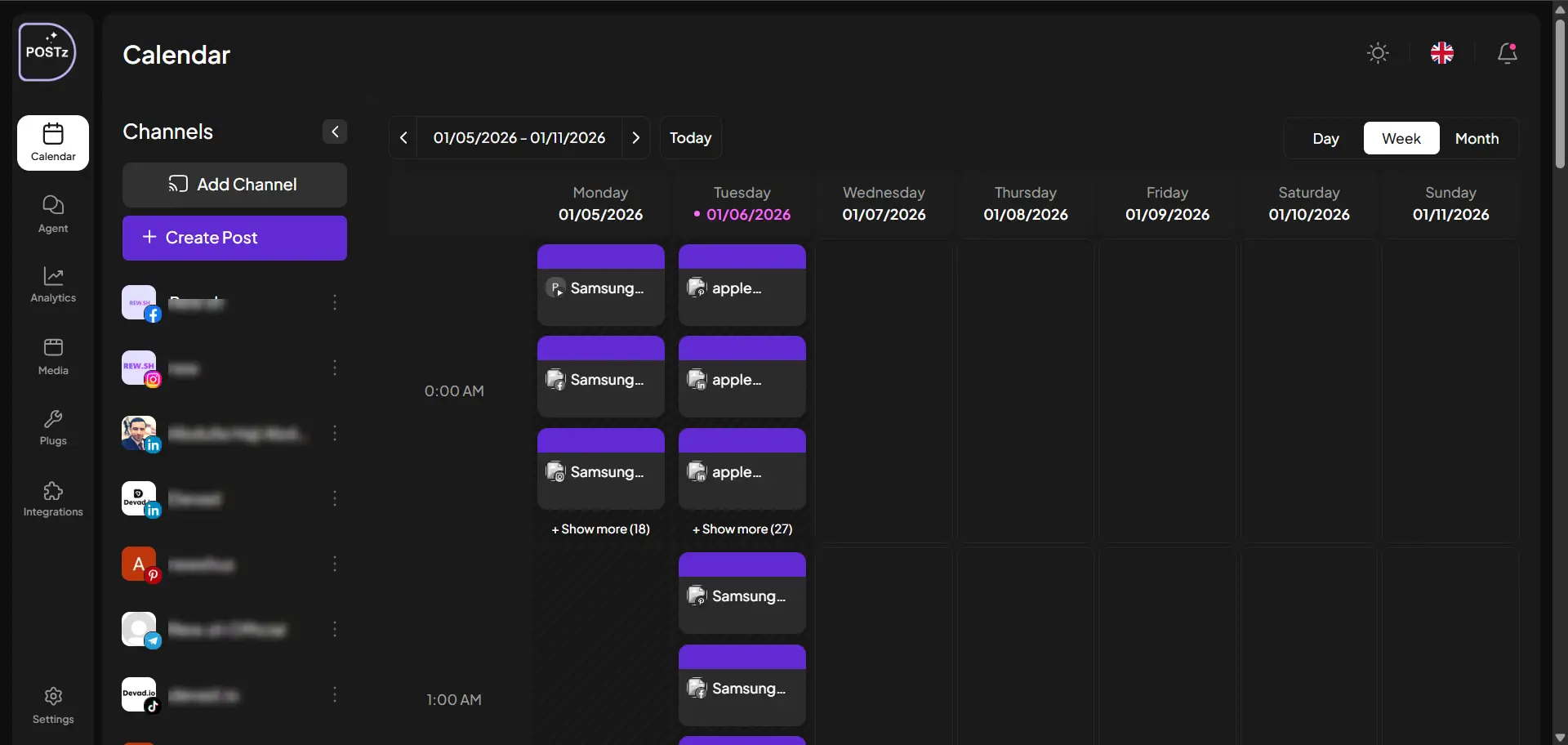
Task: Go to the Media library
Action: point(53,356)
